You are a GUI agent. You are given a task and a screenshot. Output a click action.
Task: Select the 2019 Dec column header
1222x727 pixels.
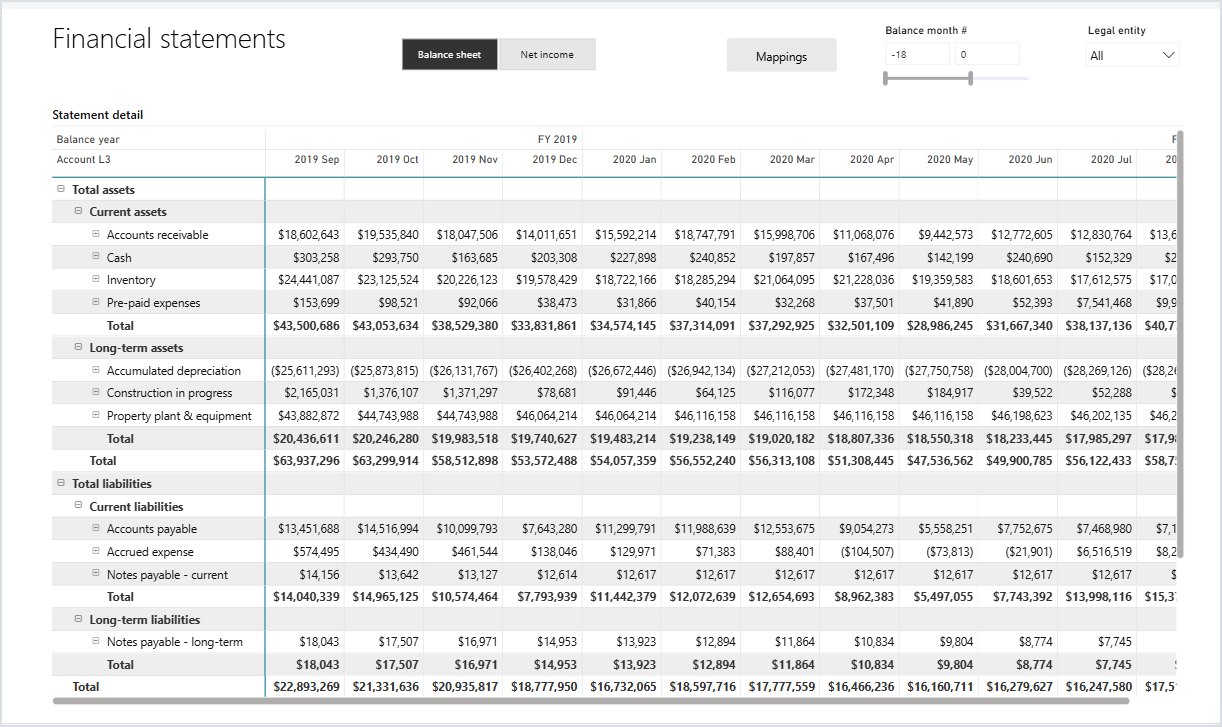(555, 159)
